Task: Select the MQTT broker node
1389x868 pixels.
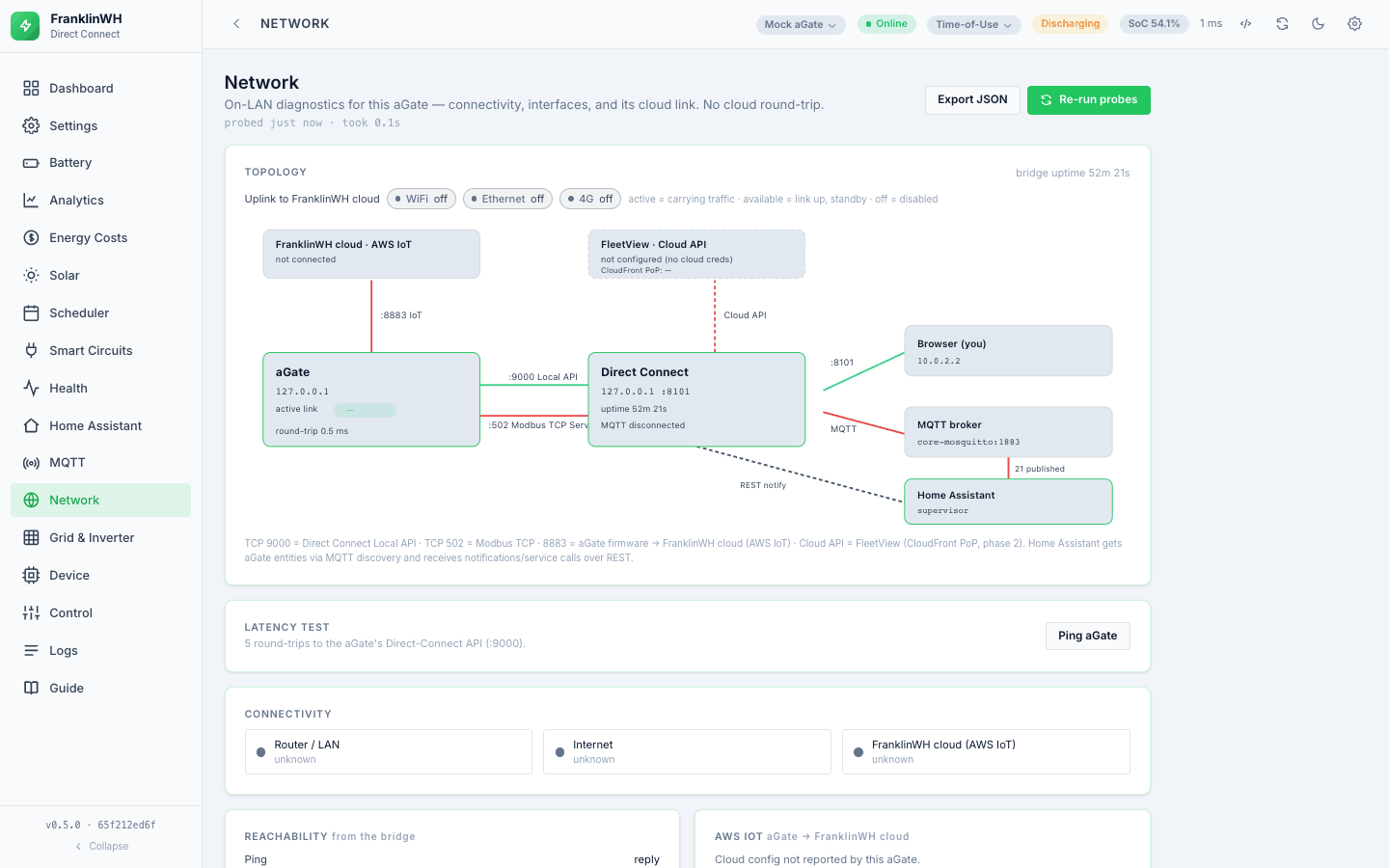Action: (1008, 432)
